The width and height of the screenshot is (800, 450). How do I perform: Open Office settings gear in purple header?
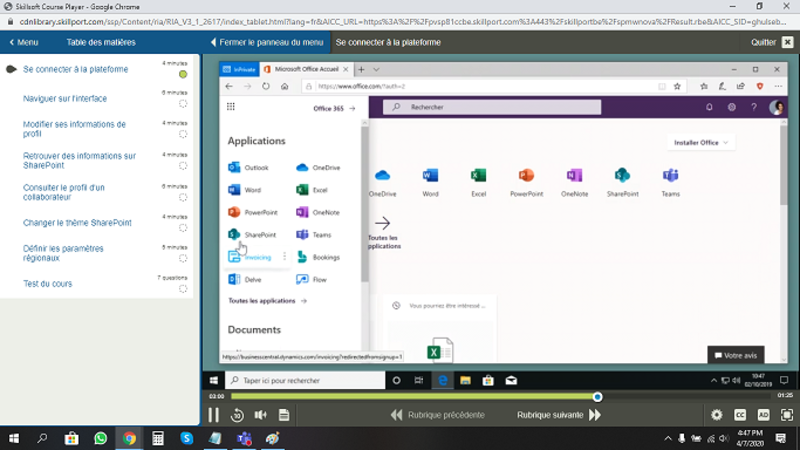tap(732, 107)
